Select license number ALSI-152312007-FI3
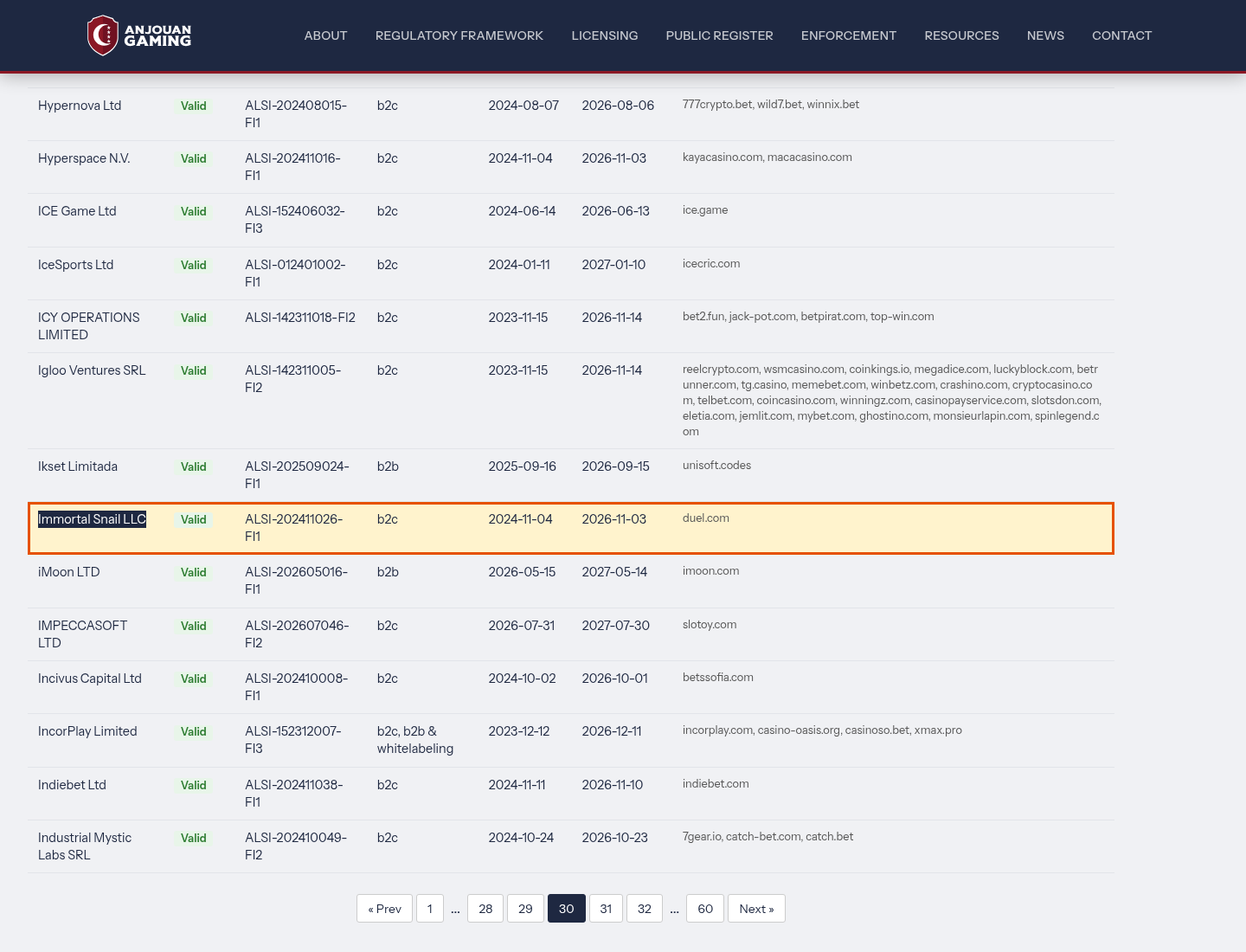1246x952 pixels. coord(293,740)
